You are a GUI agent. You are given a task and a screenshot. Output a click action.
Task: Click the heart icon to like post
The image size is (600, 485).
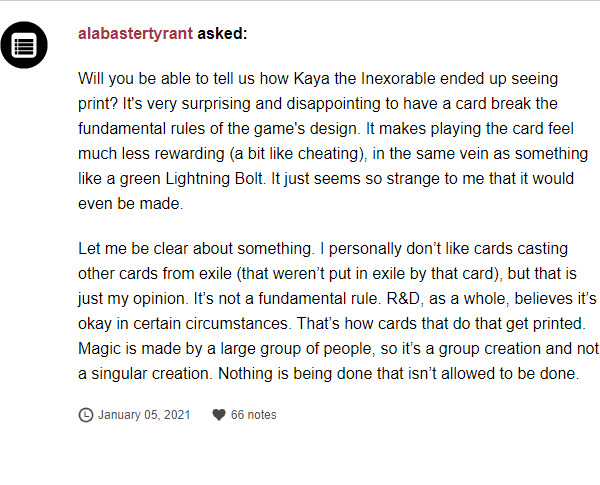pos(218,415)
